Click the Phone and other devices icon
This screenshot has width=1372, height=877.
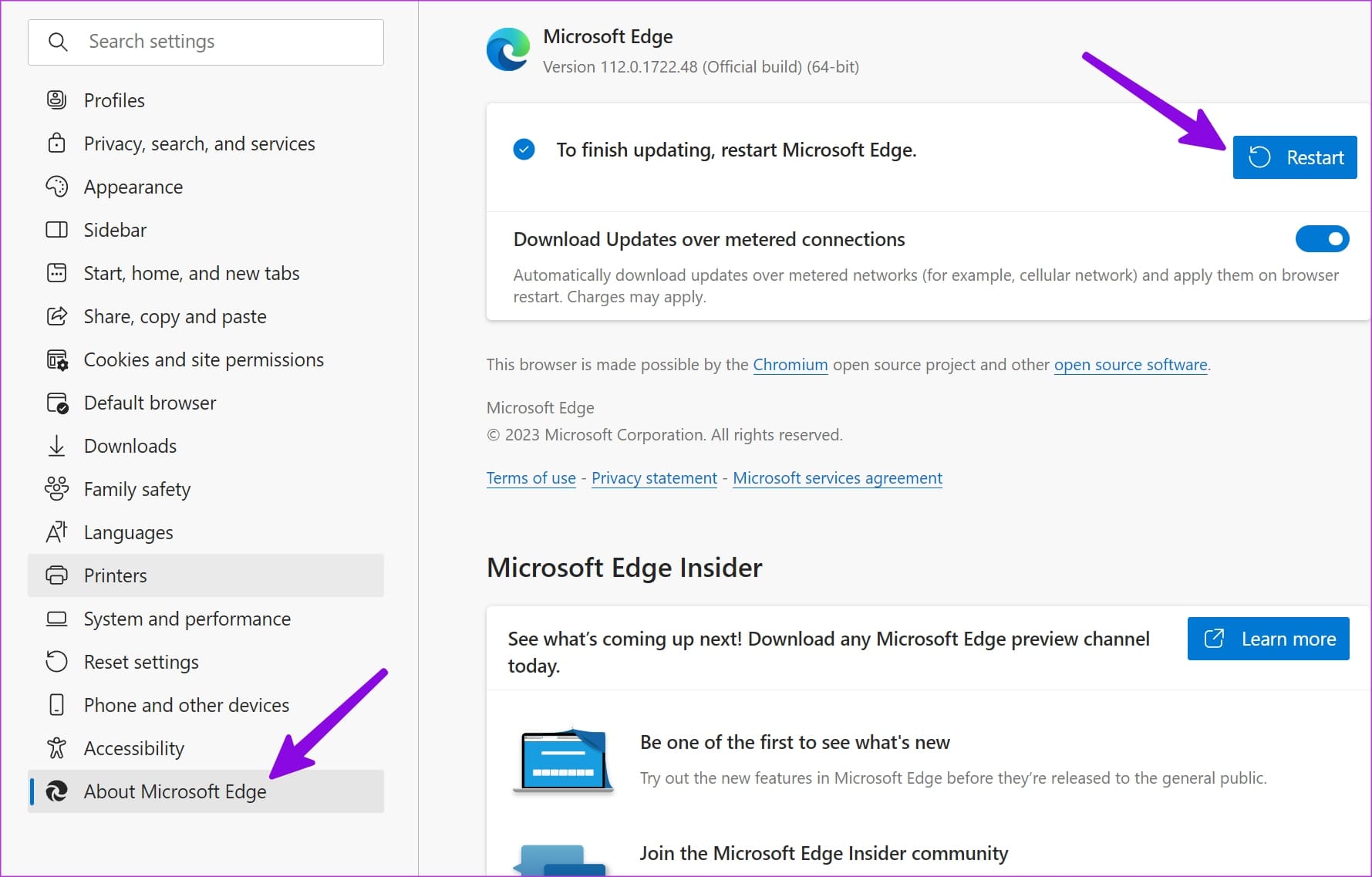tap(57, 704)
